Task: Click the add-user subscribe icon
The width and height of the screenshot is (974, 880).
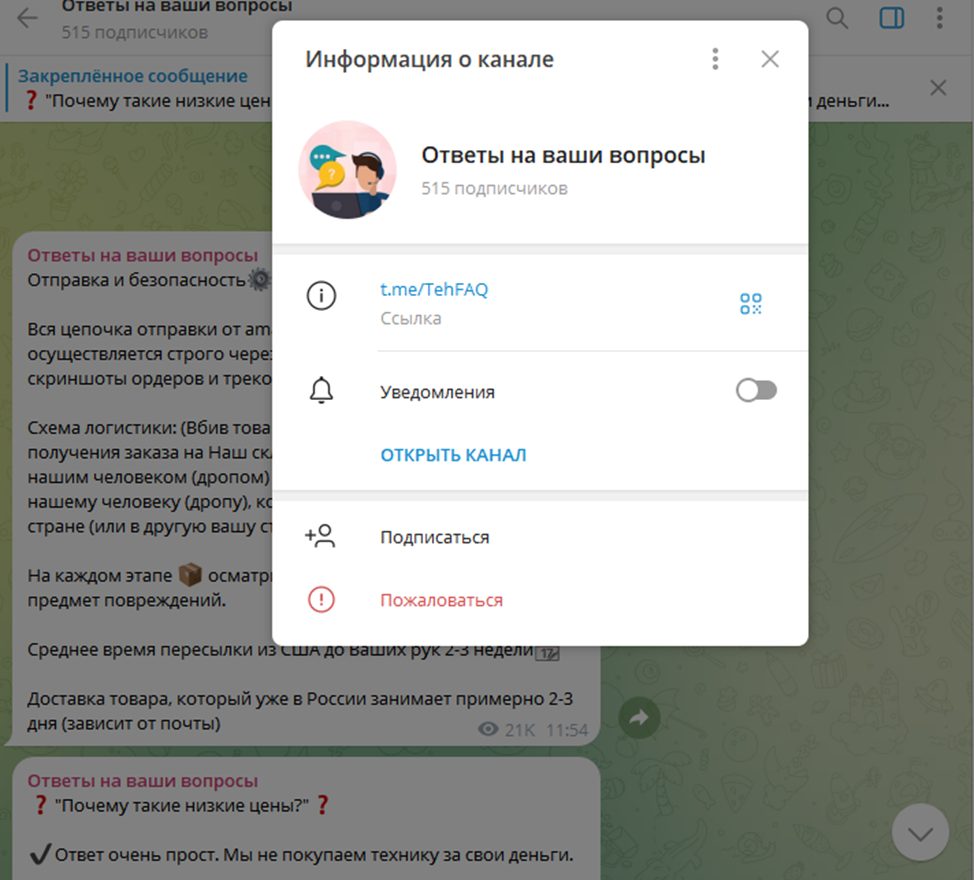Action: click(320, 536)
